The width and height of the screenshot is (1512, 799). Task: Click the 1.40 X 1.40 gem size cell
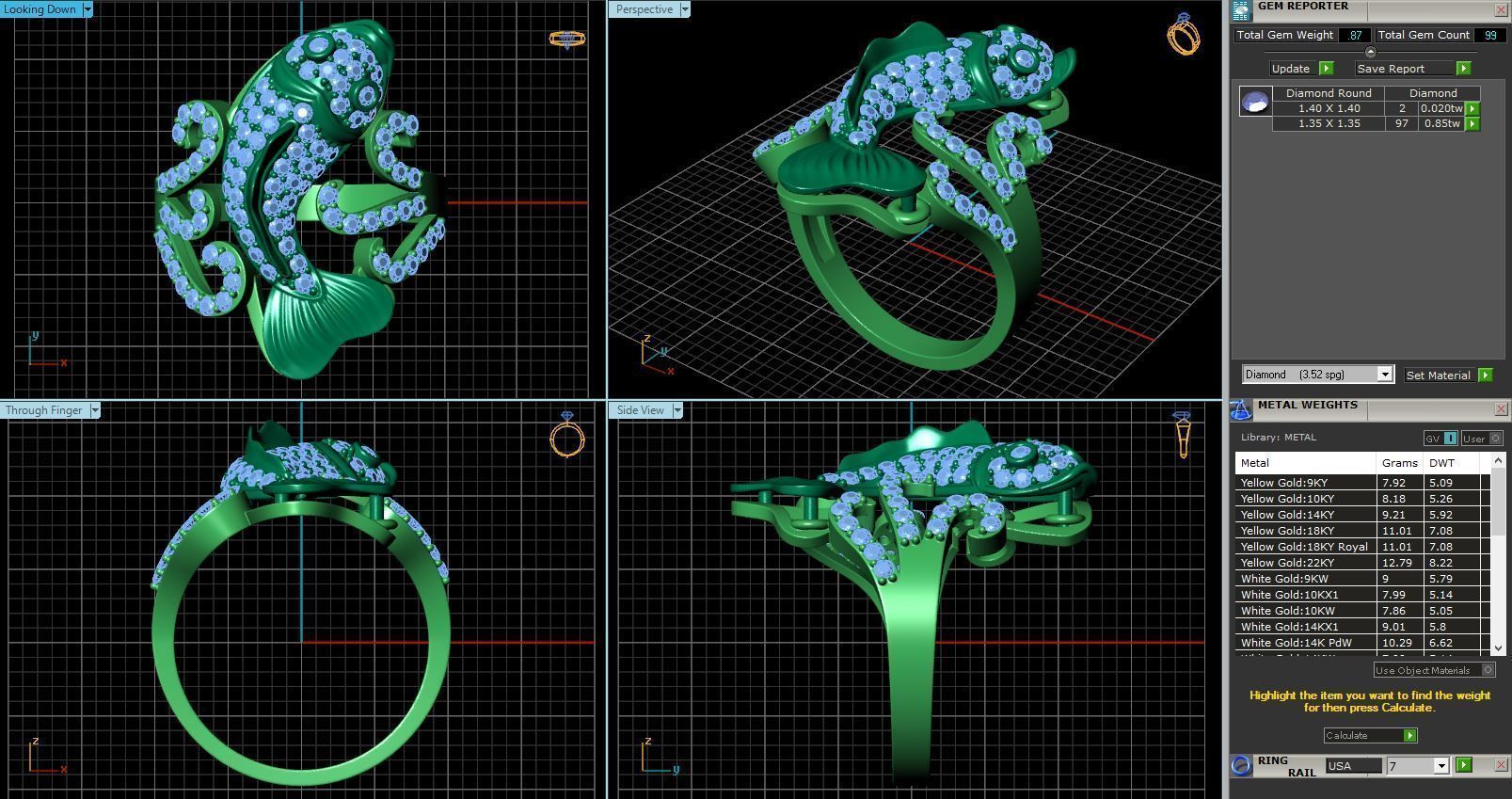1329,108
